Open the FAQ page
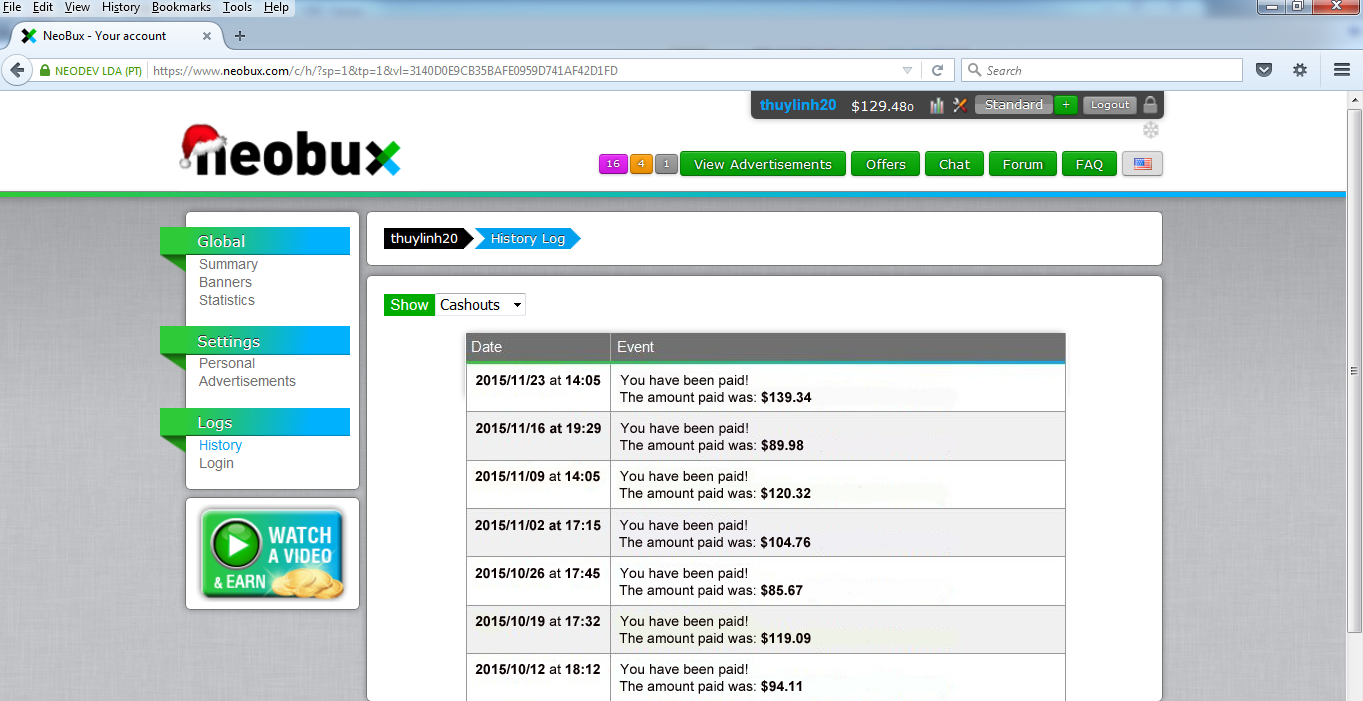The width and height of the screenshot is (1363, 701). (1089, 164)
